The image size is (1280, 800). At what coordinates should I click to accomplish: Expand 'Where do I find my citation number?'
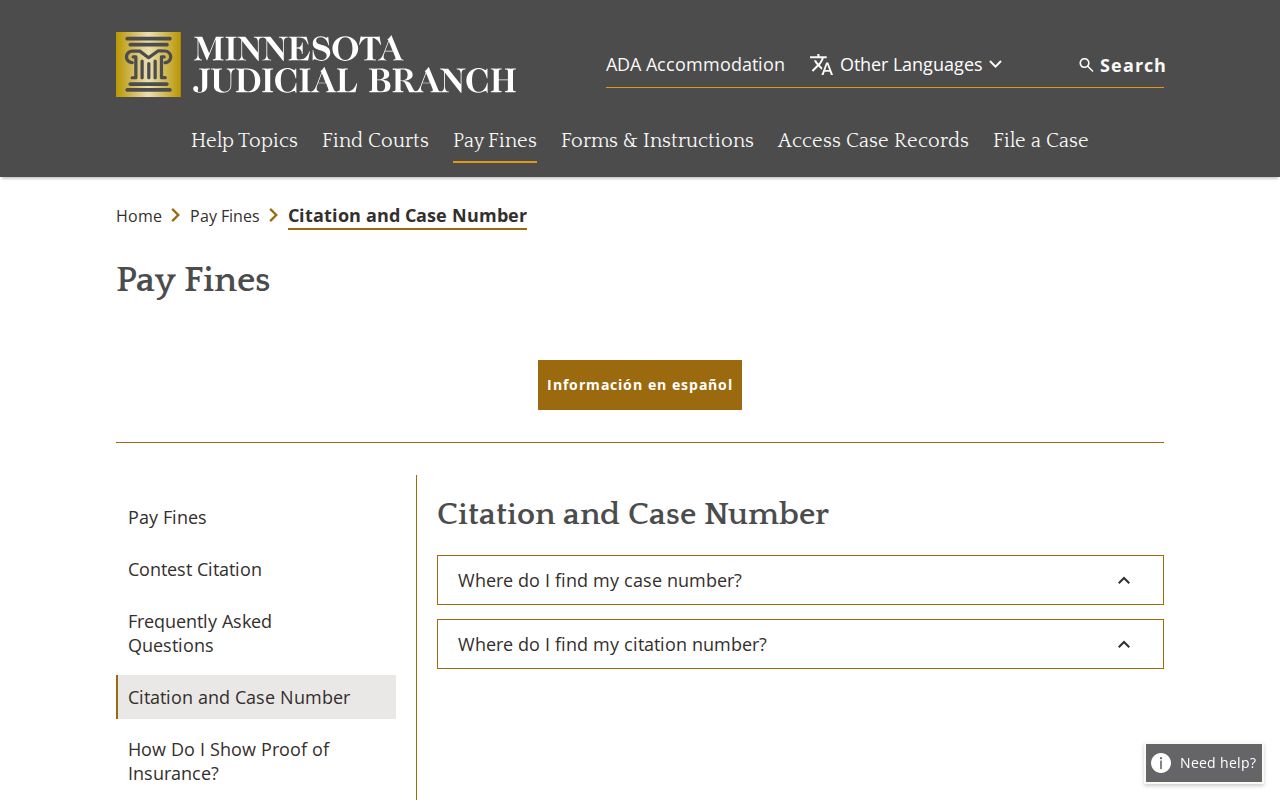point(800,644)
